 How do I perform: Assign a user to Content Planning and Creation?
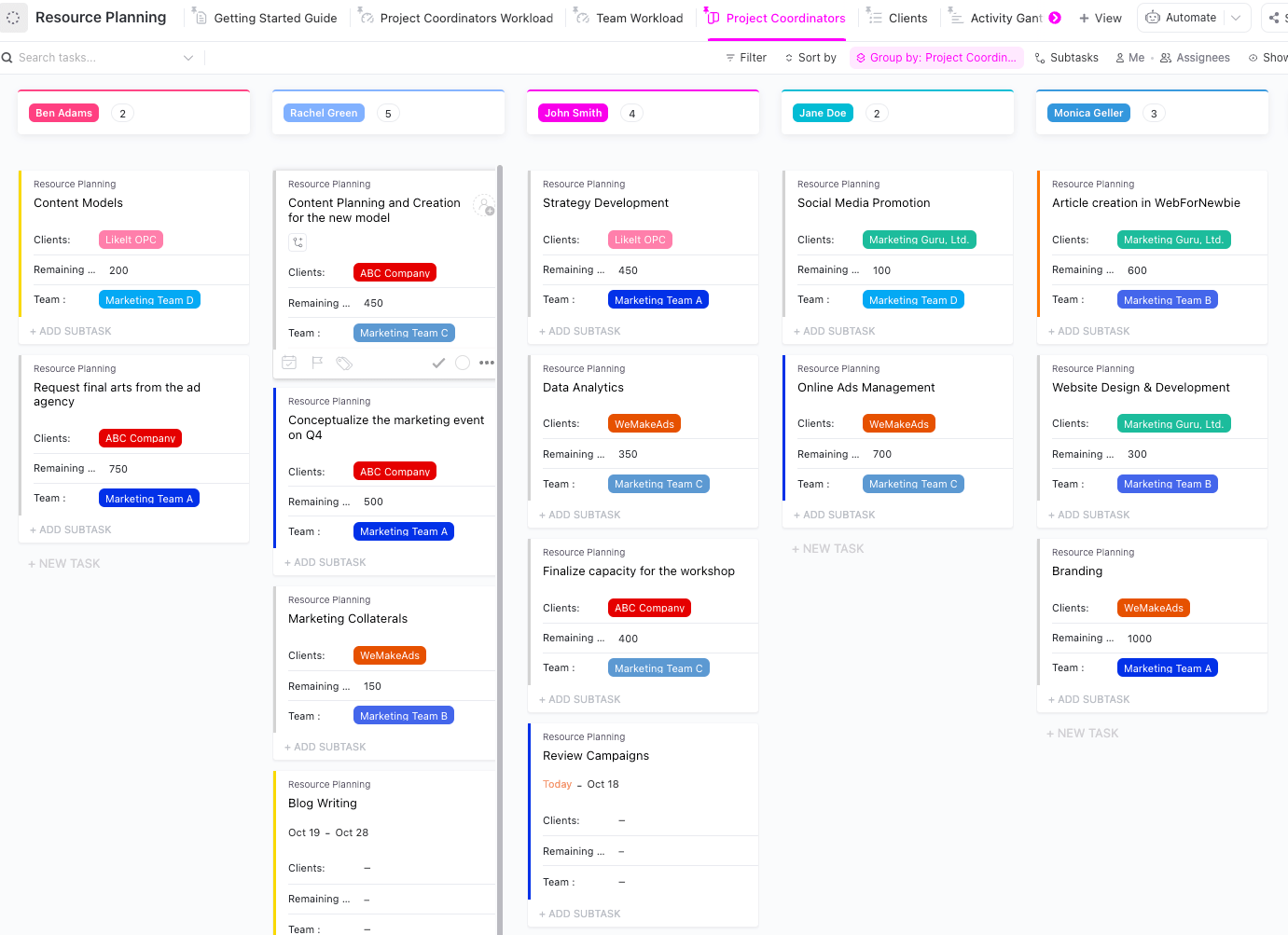tap(484, 205)
